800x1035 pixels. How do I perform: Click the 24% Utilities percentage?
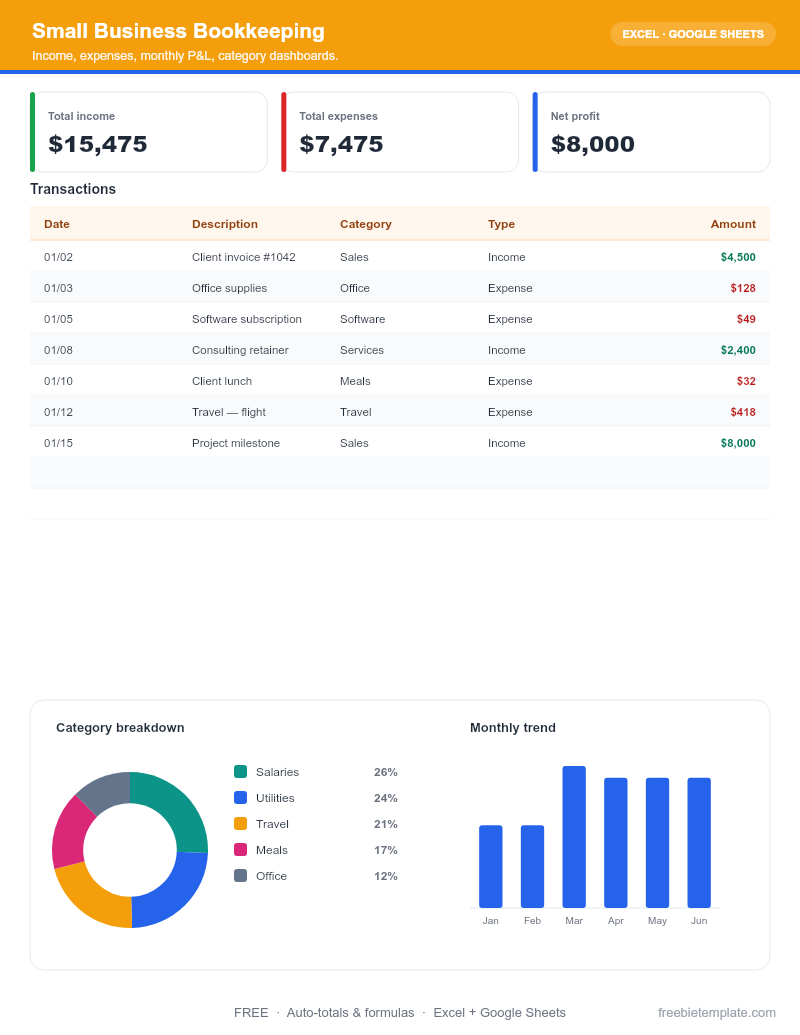click(385, 797)
